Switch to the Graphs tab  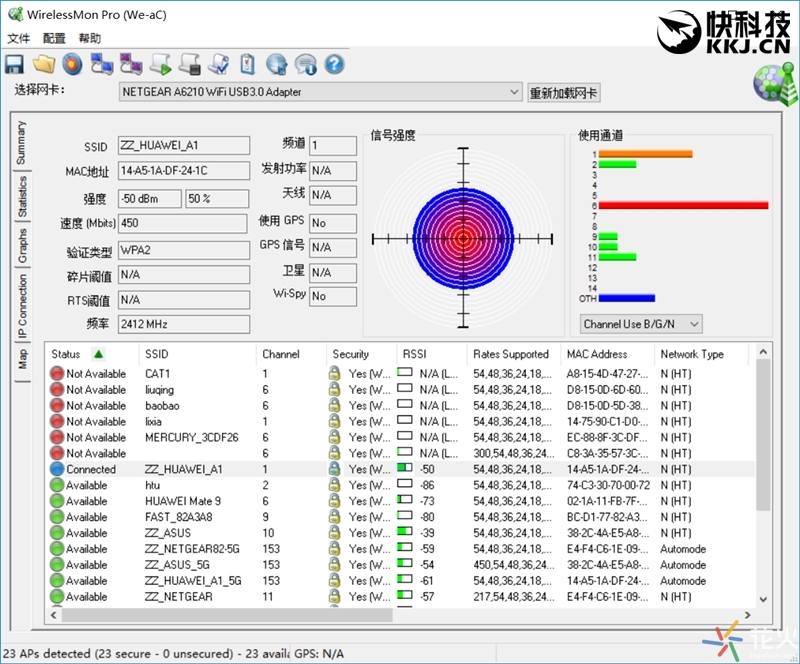click(22, 245)
